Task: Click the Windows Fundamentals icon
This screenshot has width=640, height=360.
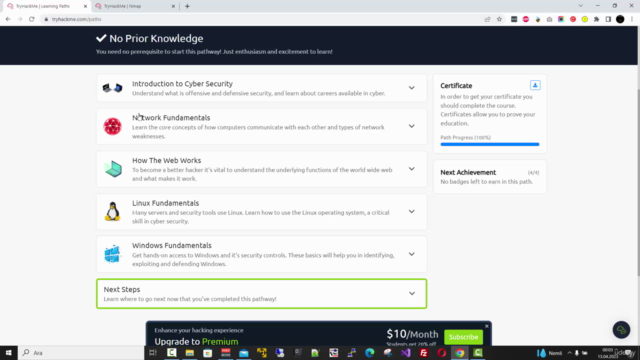Action: coord(112,254)
